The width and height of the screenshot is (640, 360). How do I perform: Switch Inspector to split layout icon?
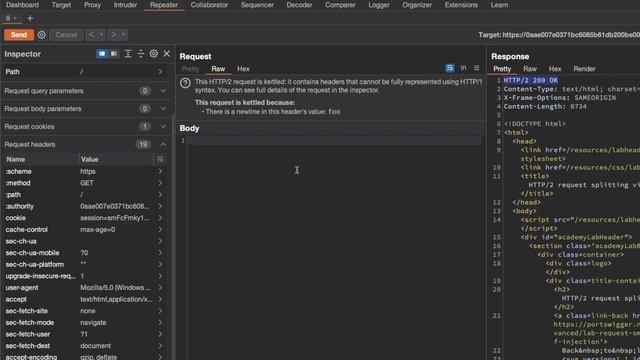point(114,54)
